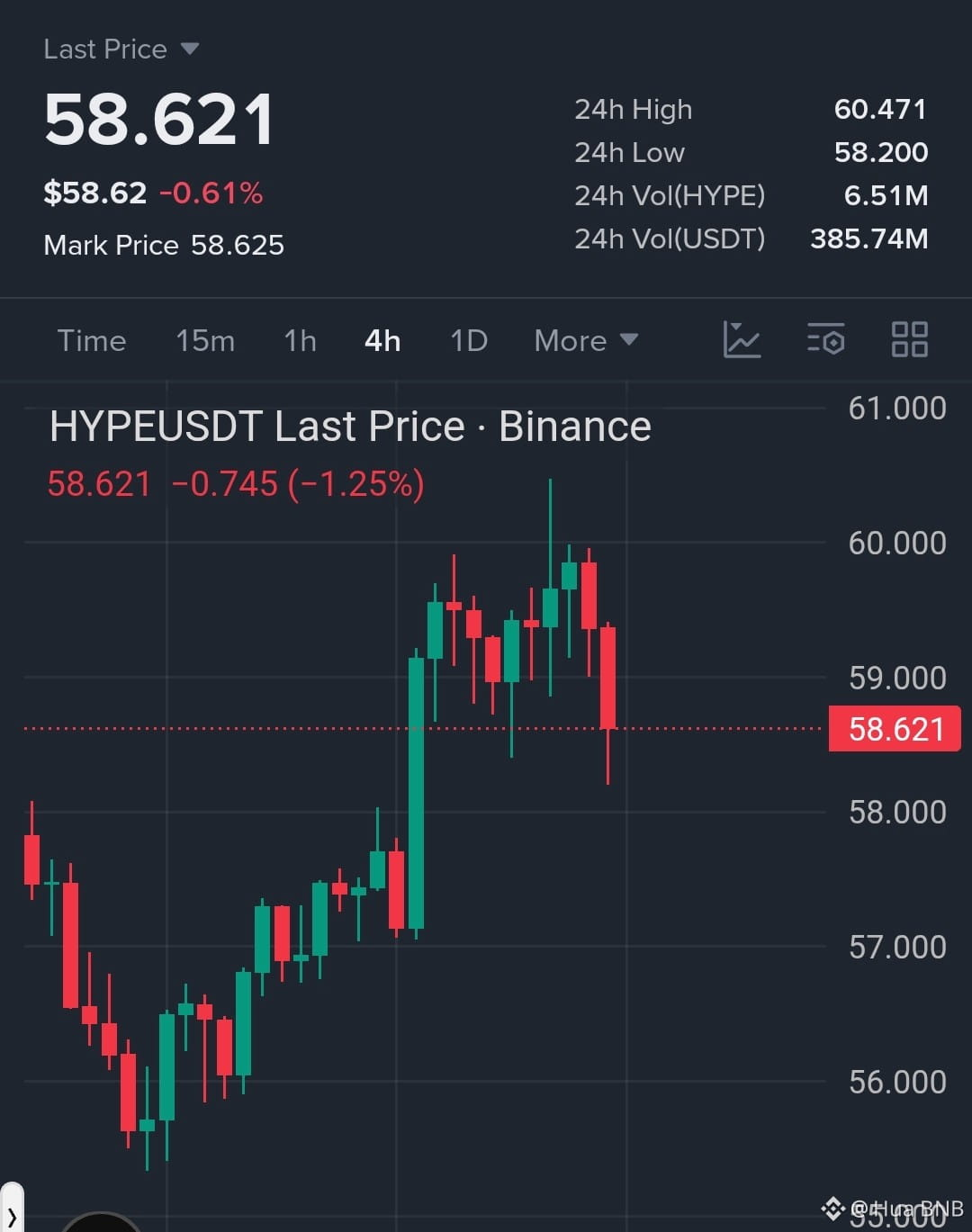Click the red 58.621 price axis label

coord(895,729)
